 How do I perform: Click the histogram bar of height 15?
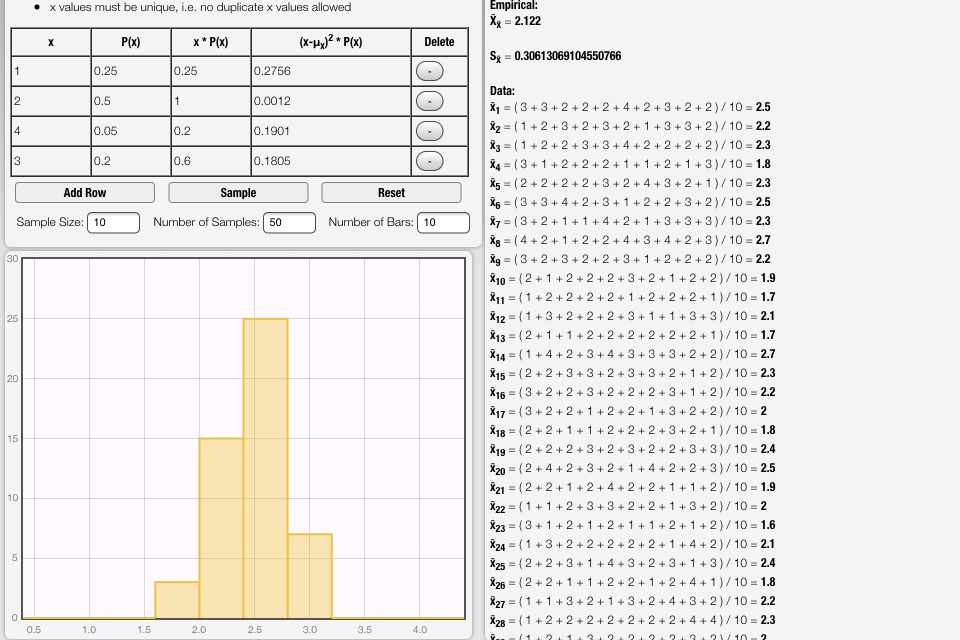(x=221, y=529)
